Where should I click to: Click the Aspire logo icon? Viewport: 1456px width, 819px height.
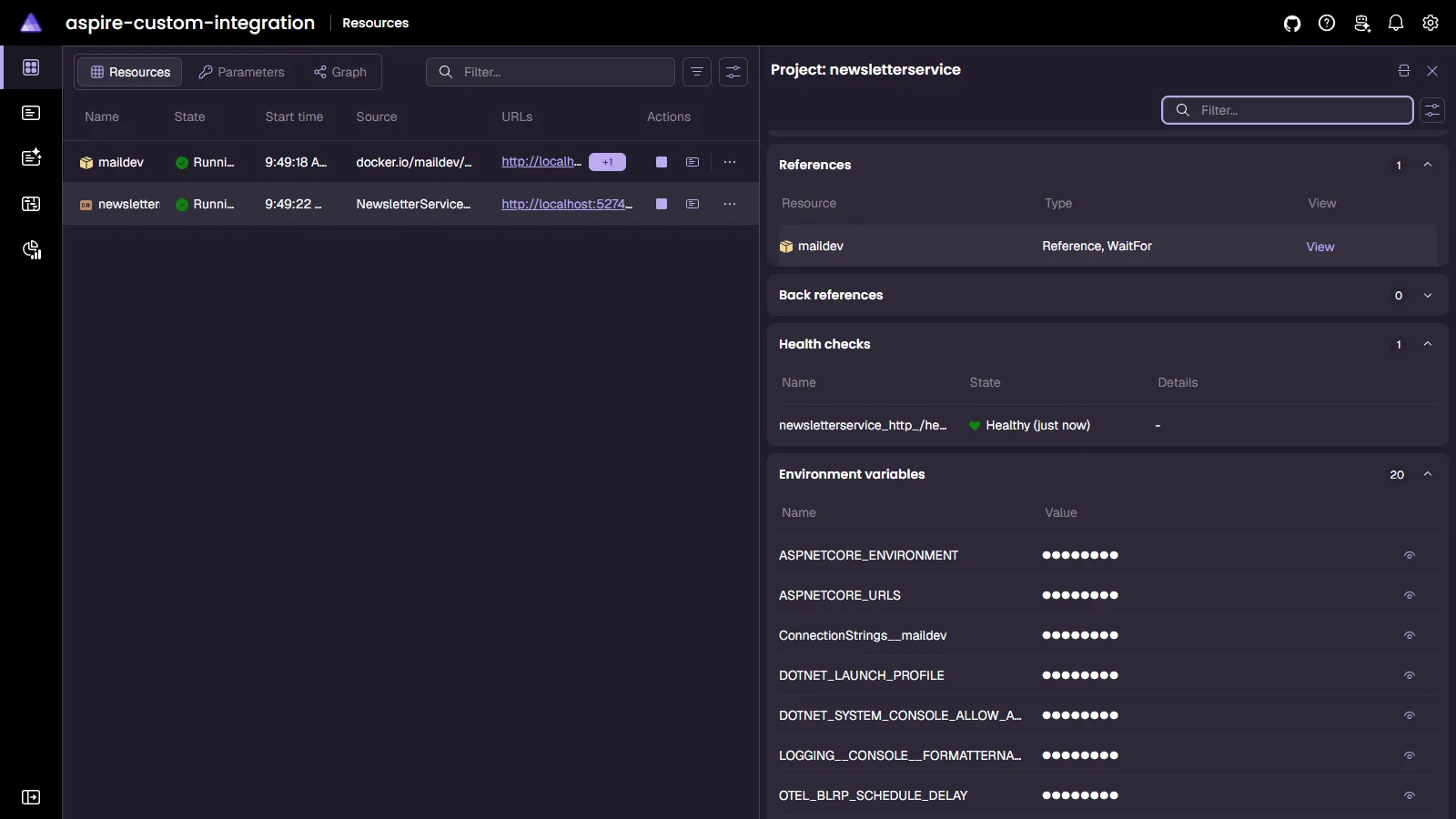pos(31,23)
